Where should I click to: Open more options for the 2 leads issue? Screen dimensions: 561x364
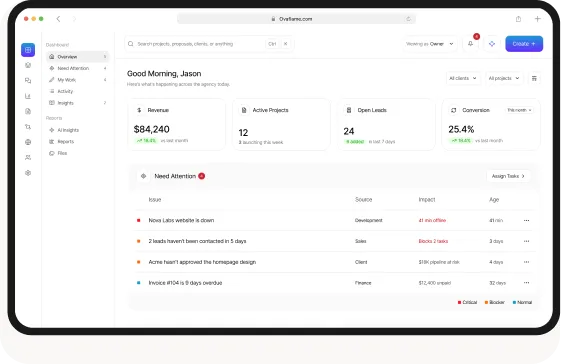[526, 241]
